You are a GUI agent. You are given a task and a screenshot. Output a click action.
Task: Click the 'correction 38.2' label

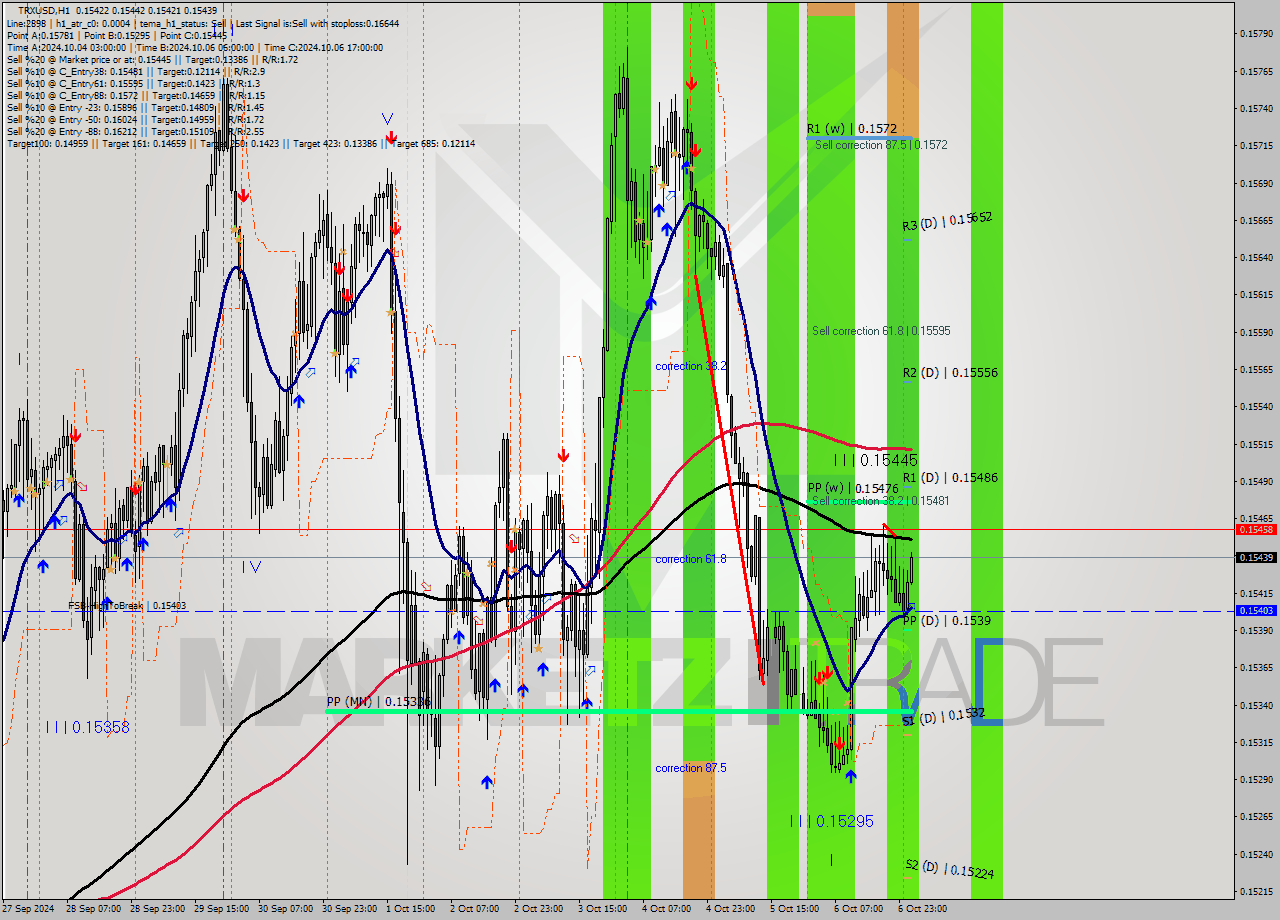coord(691,366)
